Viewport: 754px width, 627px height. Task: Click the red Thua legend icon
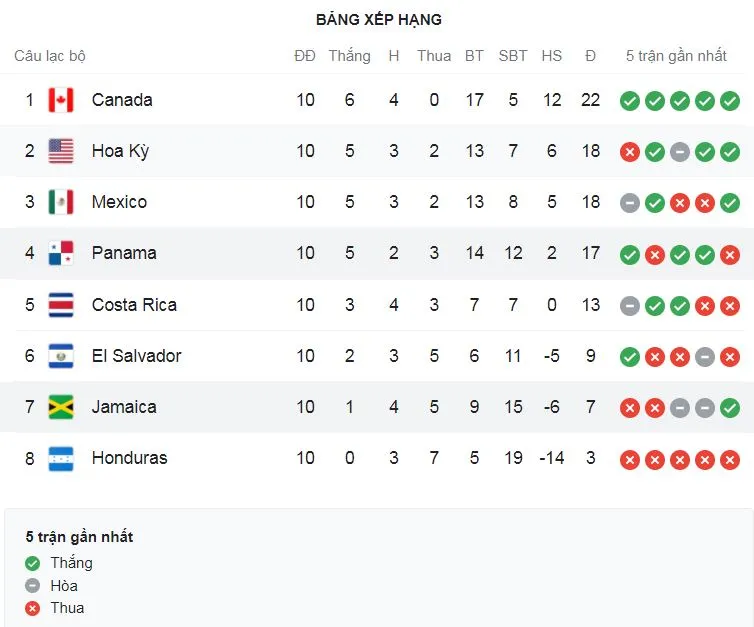[33, 608]
